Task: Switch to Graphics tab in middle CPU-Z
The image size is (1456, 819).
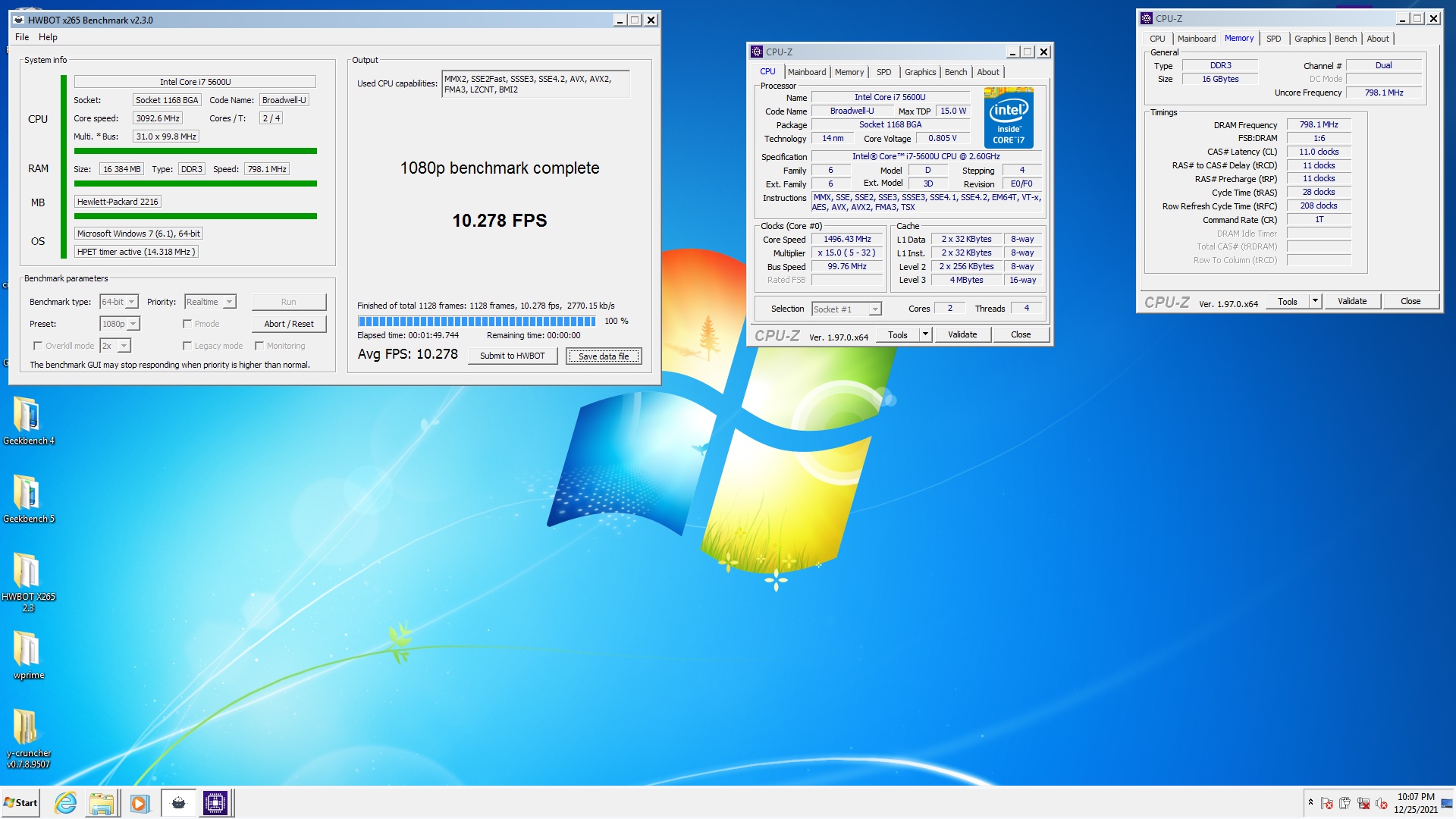Action: [920, 72]
